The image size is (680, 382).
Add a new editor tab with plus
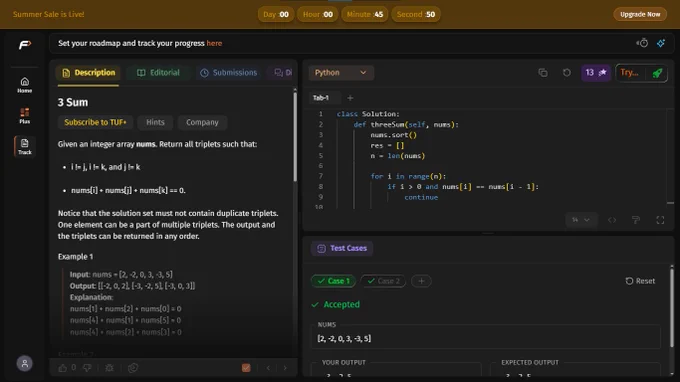[350, 98]
